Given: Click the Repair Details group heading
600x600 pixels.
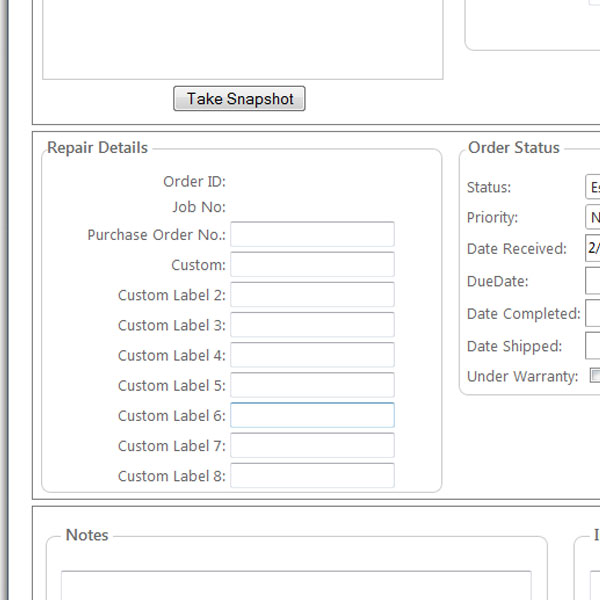Looking at the screenshot, I should (x=97, y=148).
